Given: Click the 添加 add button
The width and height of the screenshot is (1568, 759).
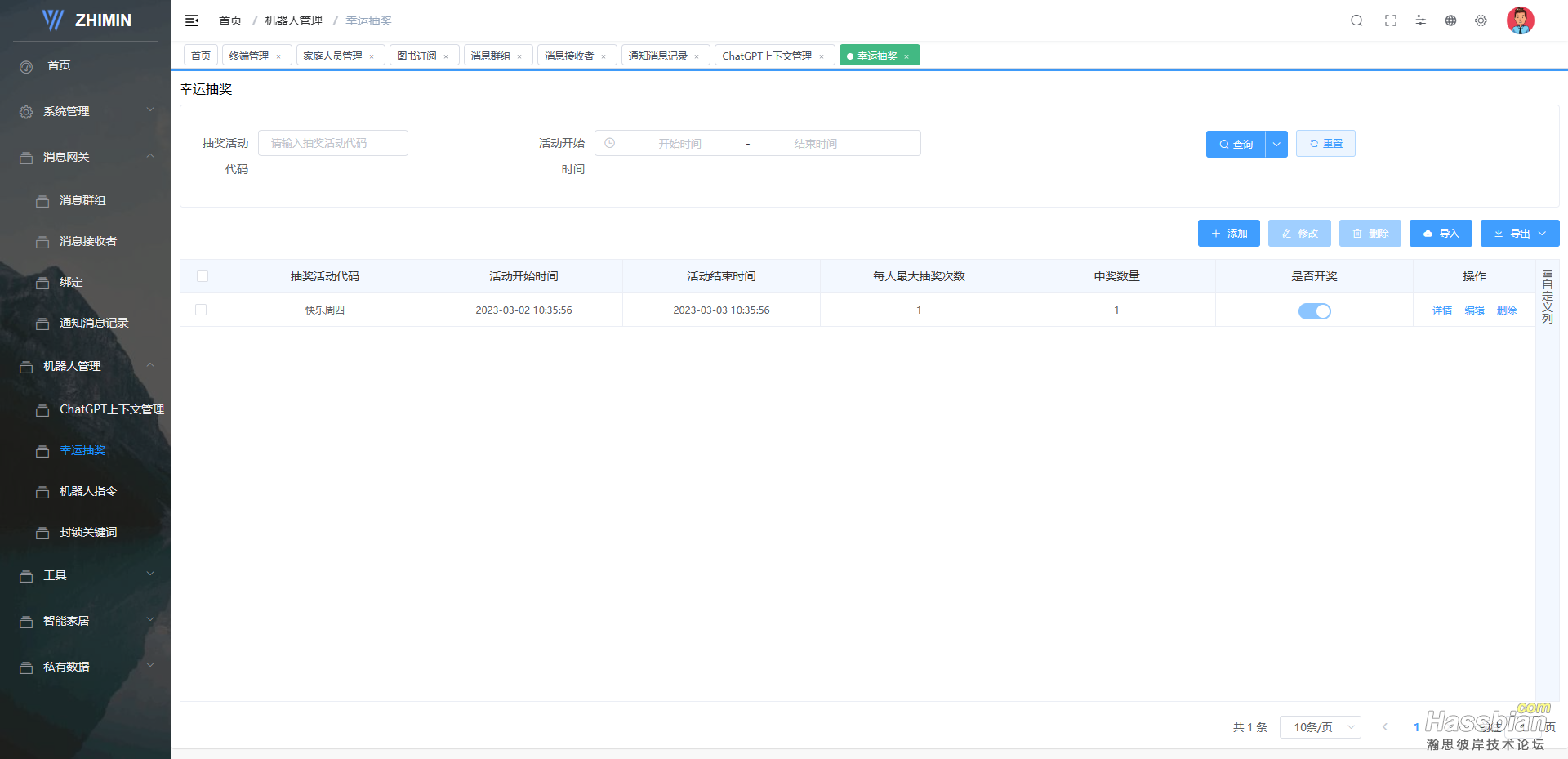Looking at the screenshot, I should [1229, 234].
